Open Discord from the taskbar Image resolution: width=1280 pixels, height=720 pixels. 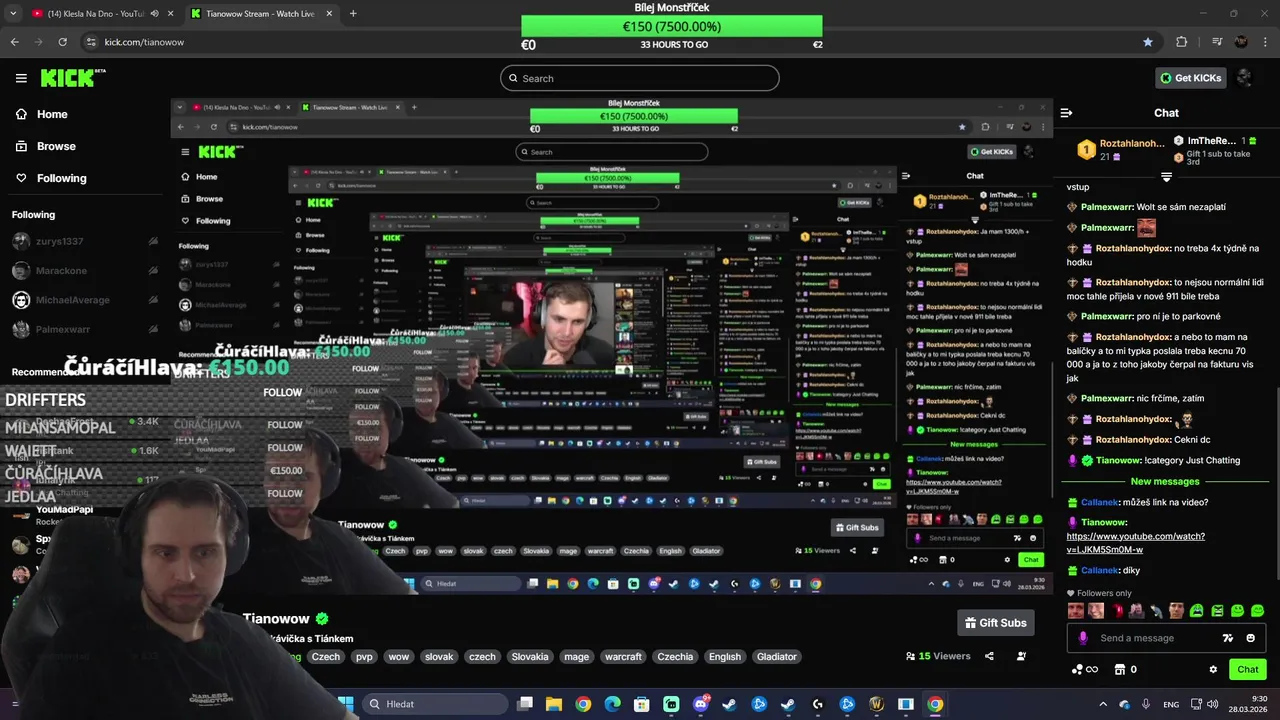(700, 704)
